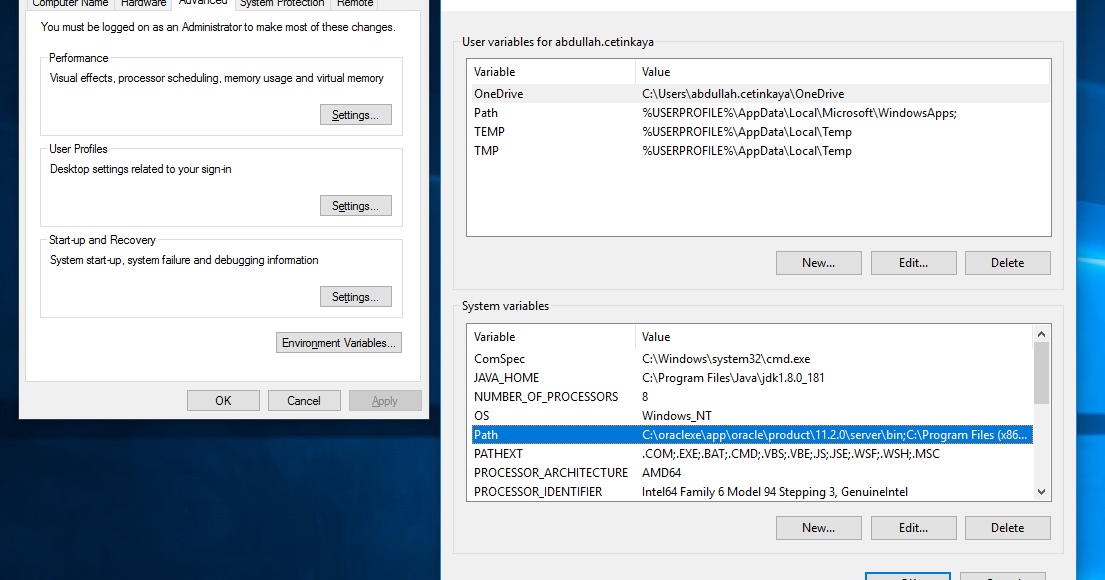
Task: Click the Apply button
Action: pyautogui.click(x=385, y=400)
